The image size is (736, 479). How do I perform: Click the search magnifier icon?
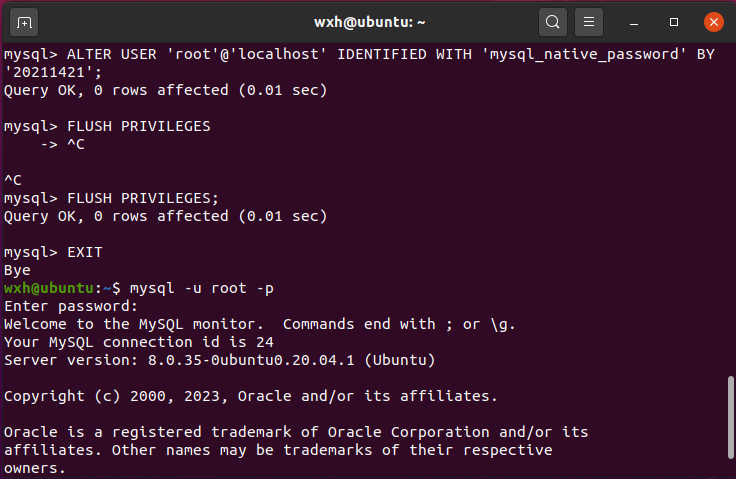coord(552,21)
